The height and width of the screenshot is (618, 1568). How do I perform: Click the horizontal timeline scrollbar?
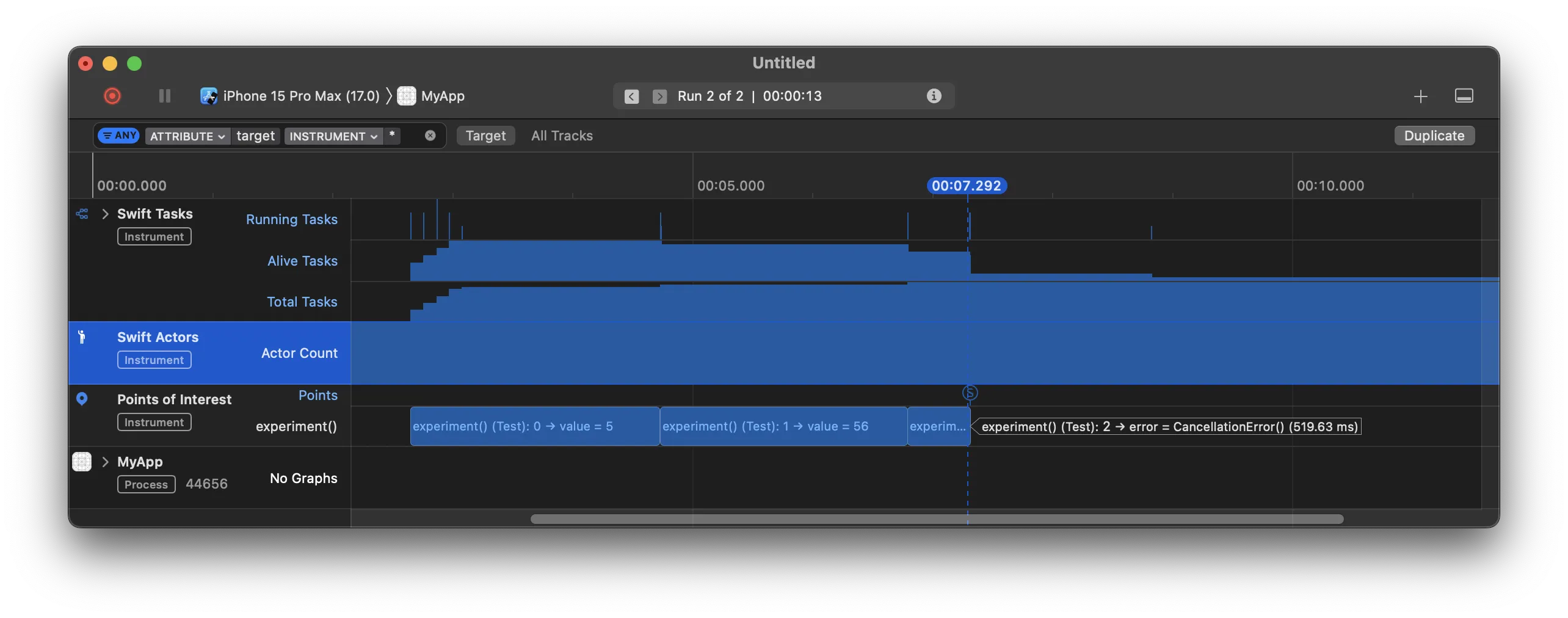point(937,519)
